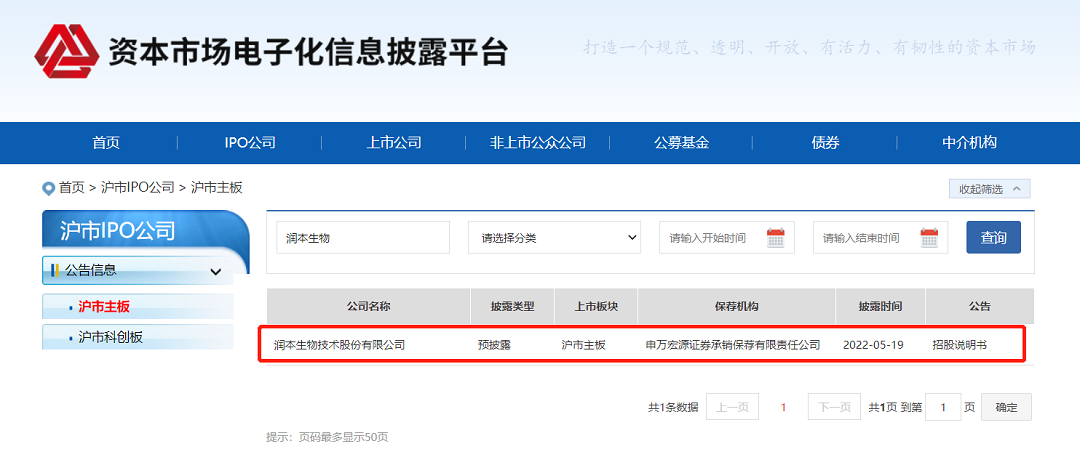Click the 下一页 pagination button
The width and height of the screenshot is (1080, 465).
tap(834, 407)
